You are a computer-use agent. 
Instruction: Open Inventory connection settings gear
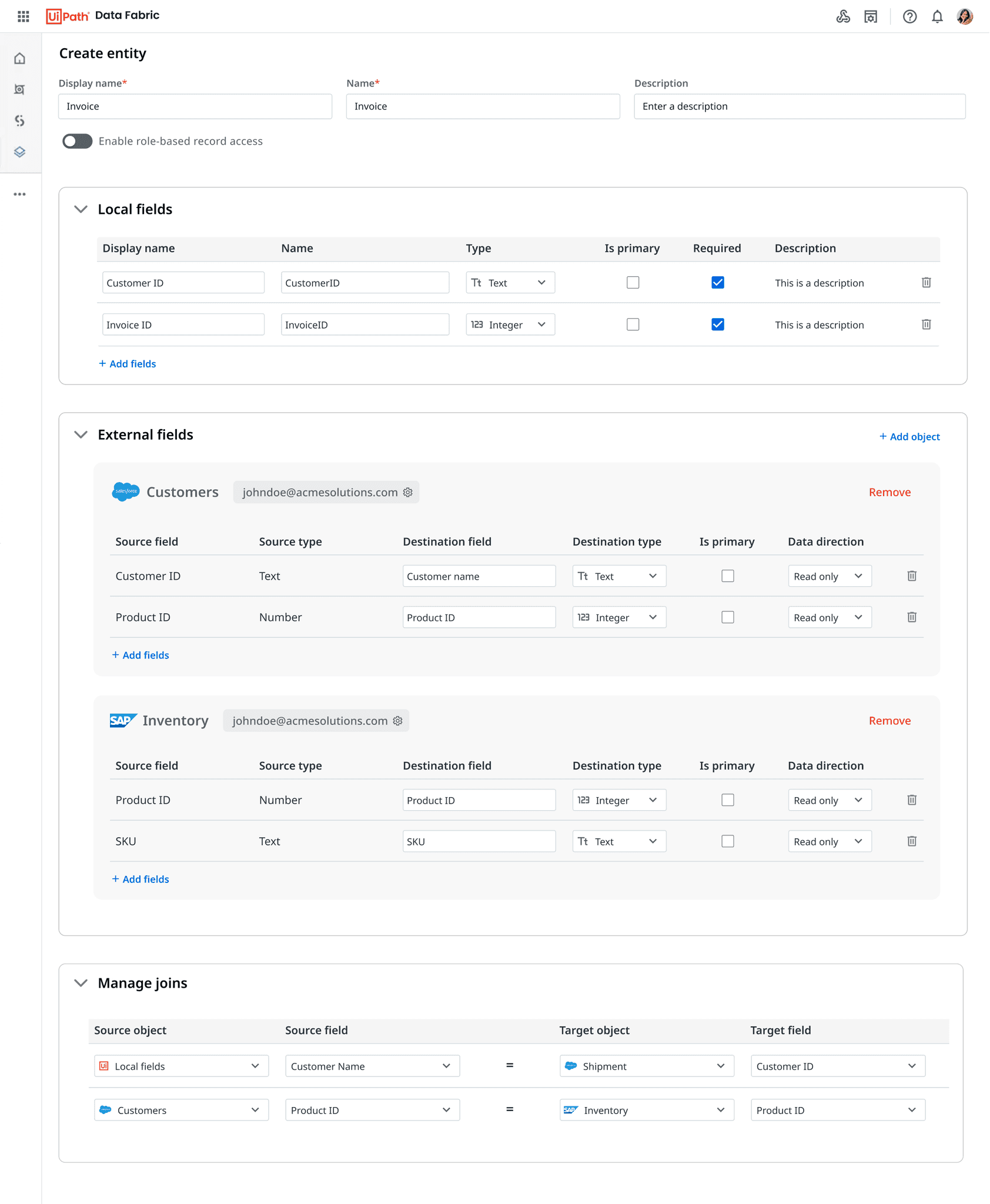tap(398, 721)
